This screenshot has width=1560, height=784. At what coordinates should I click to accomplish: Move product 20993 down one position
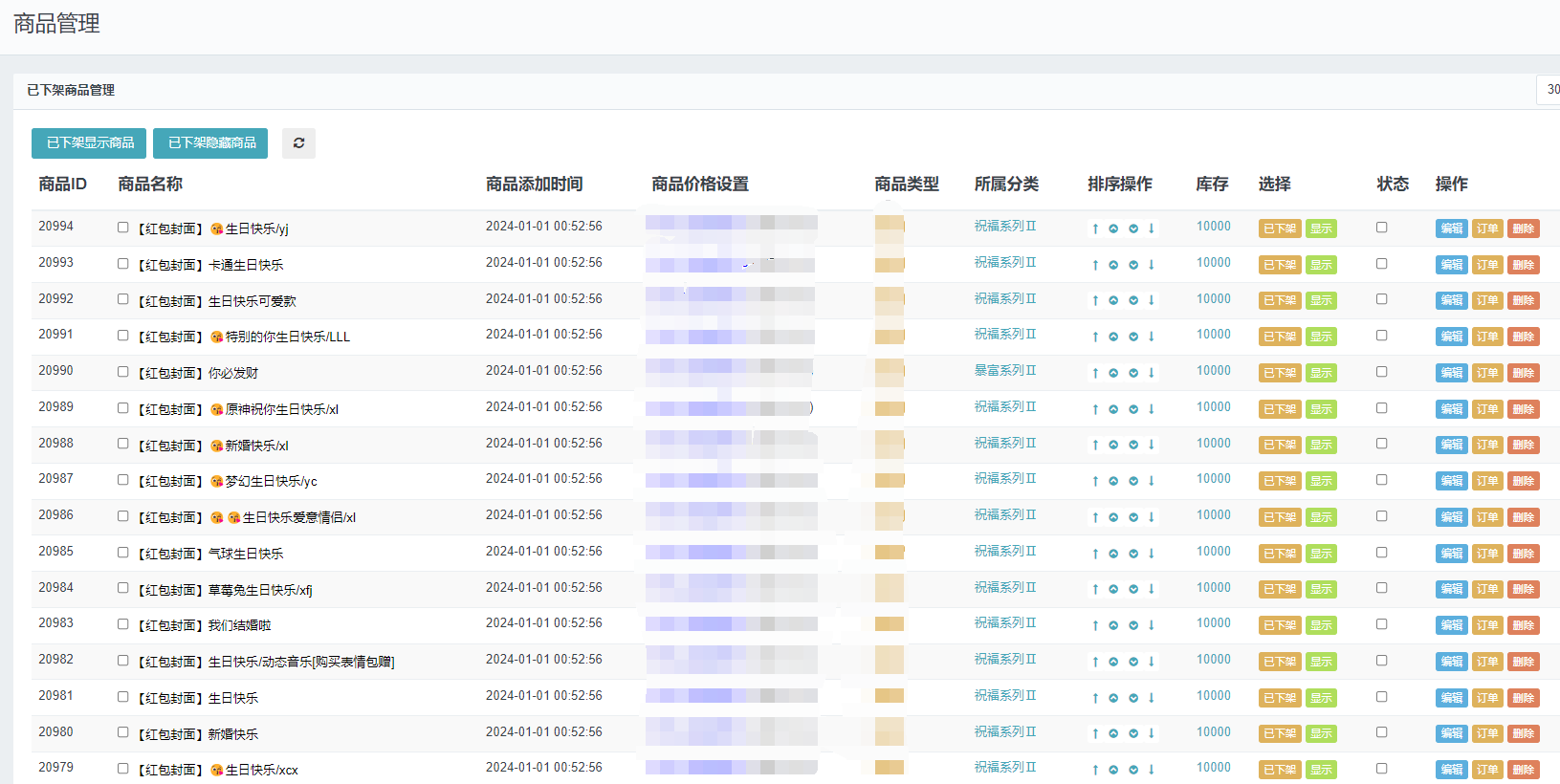(1133, 265)
